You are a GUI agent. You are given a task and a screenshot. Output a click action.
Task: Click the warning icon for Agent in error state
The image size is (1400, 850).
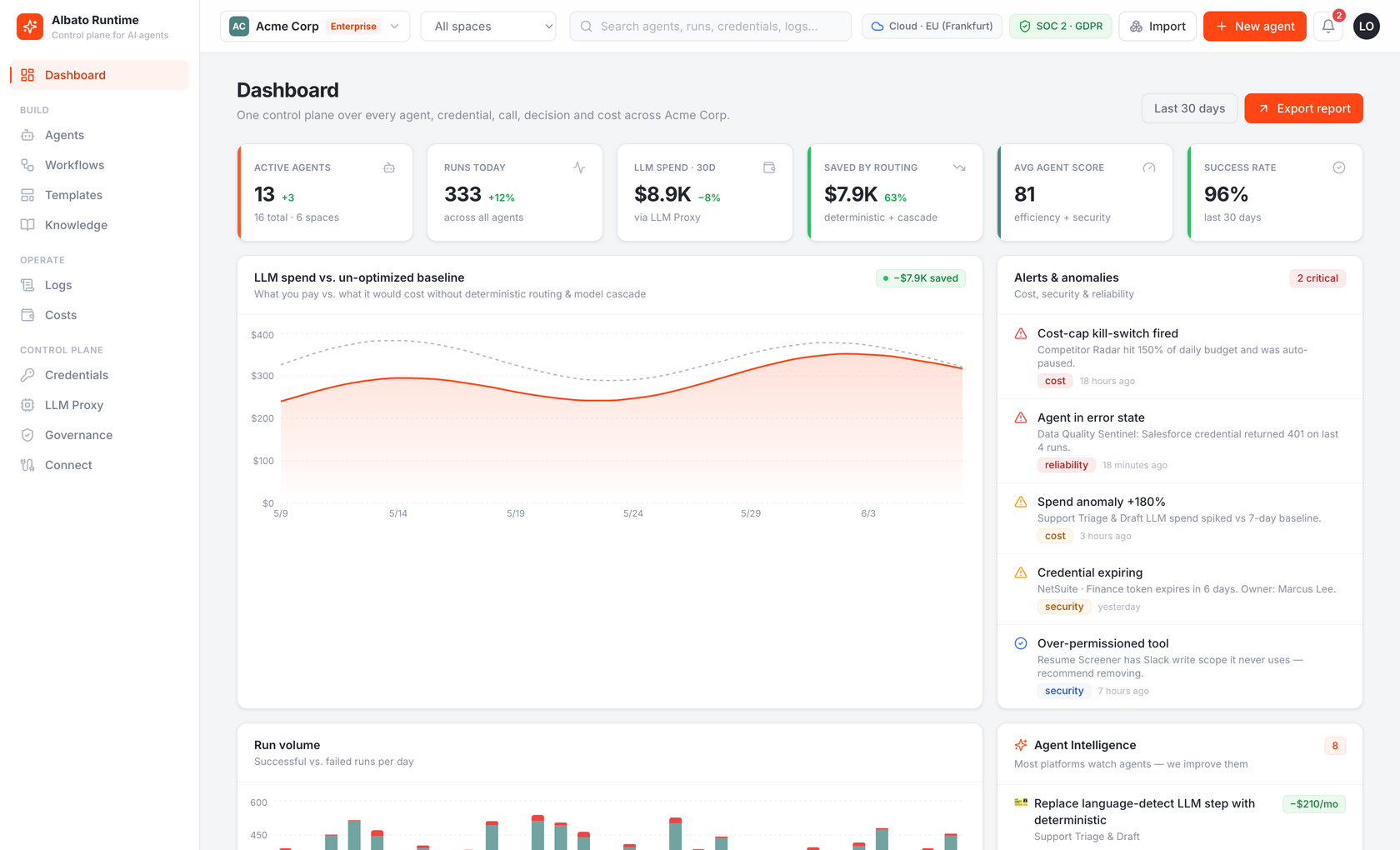tap(1021, 417)
